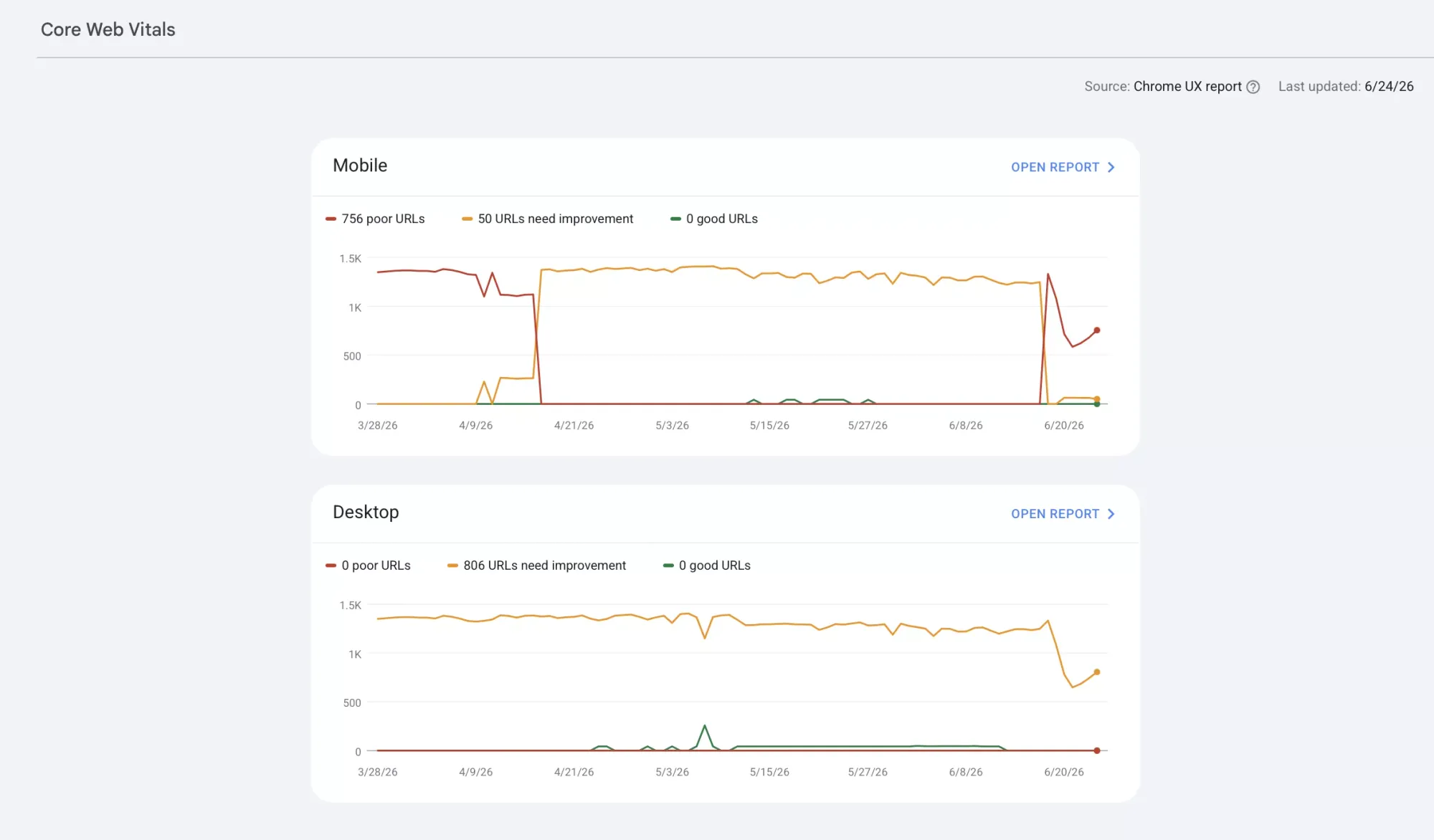Open the Mobile Core Web Vitals report
The image size is (1434, 840).
1063,167
